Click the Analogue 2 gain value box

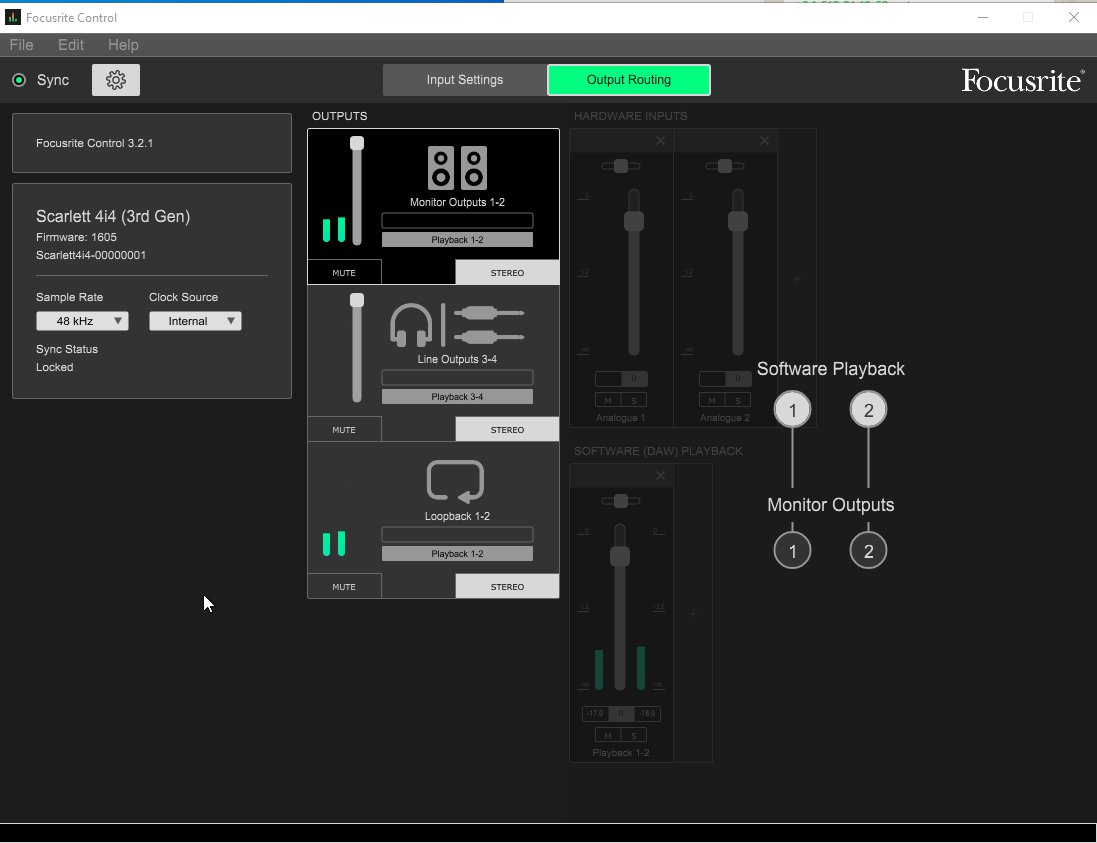[737, 378]
